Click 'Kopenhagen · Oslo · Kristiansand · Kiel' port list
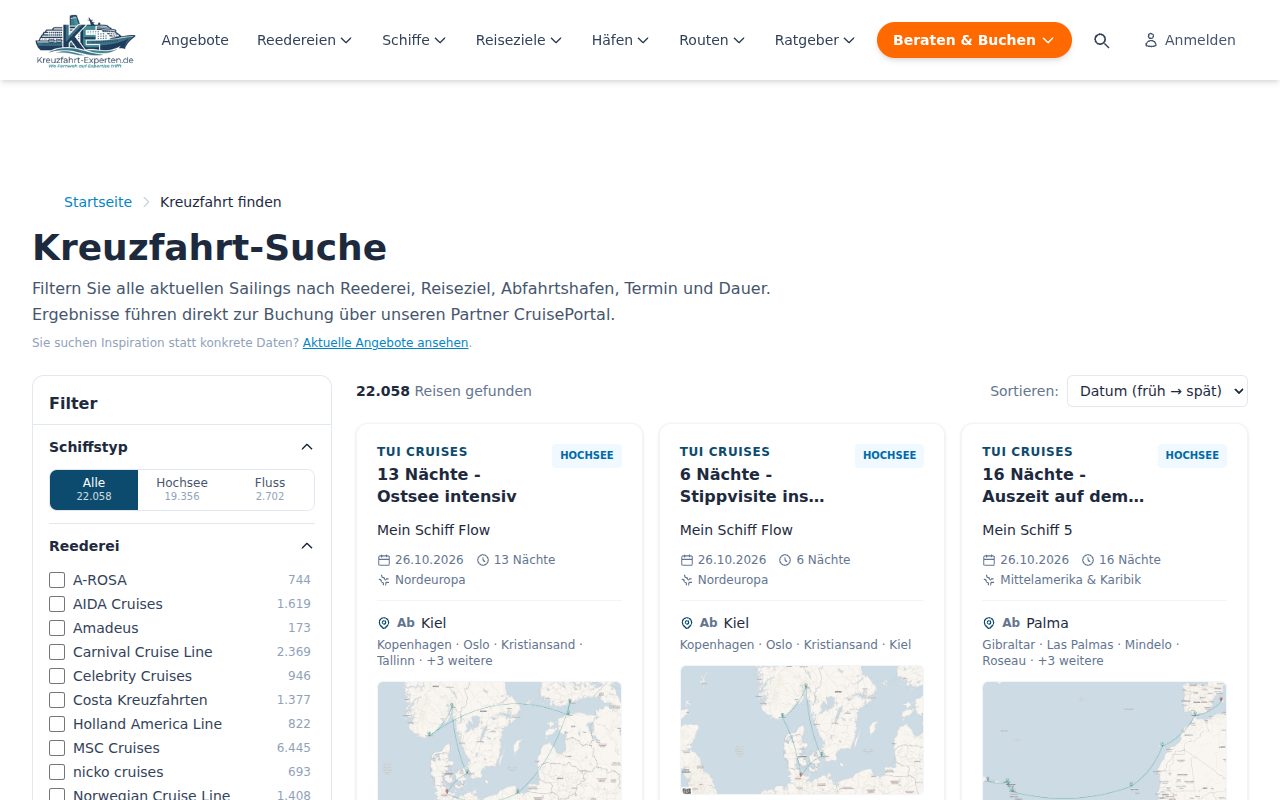This screenshot has height=800, width=1280. click(x=796, y=645)
